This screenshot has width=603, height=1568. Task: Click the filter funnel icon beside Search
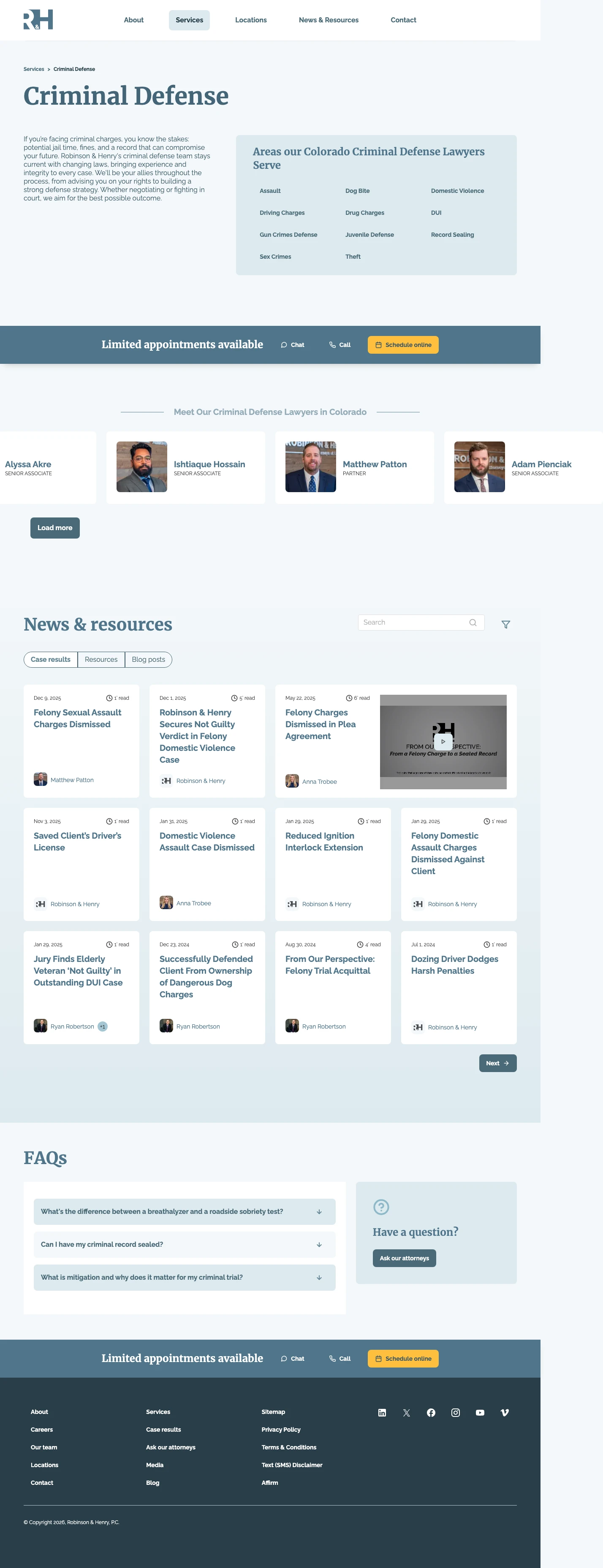click(x=505, y=625)
